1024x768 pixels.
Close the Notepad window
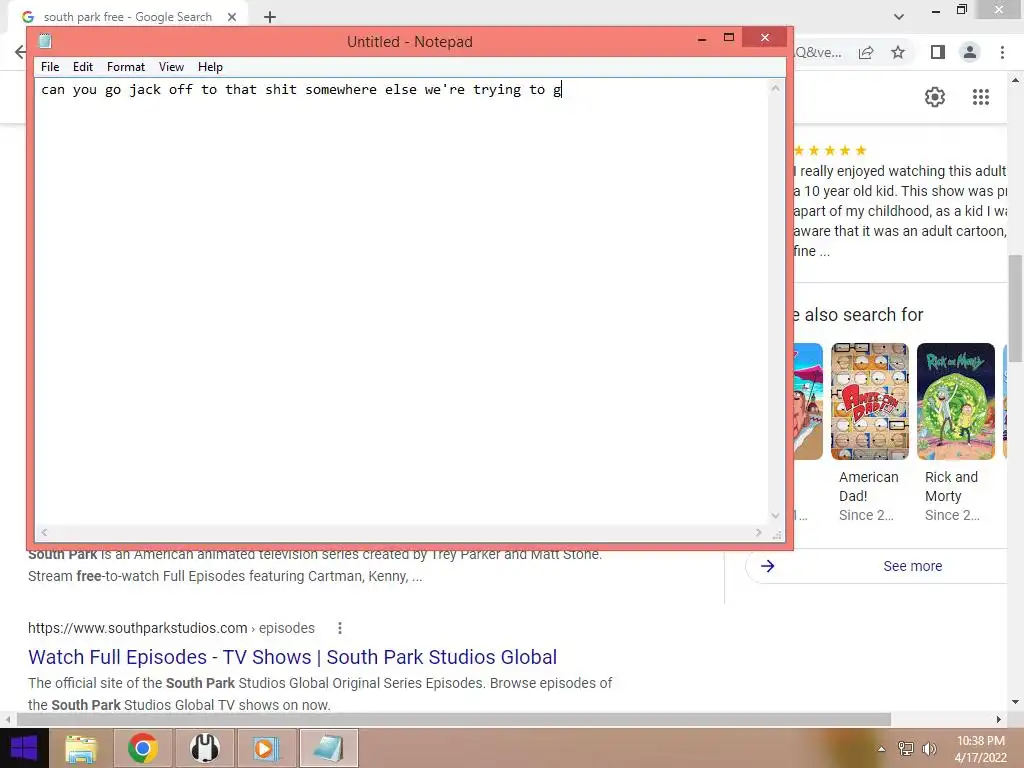pyautogui.click(x=765, y=38)
